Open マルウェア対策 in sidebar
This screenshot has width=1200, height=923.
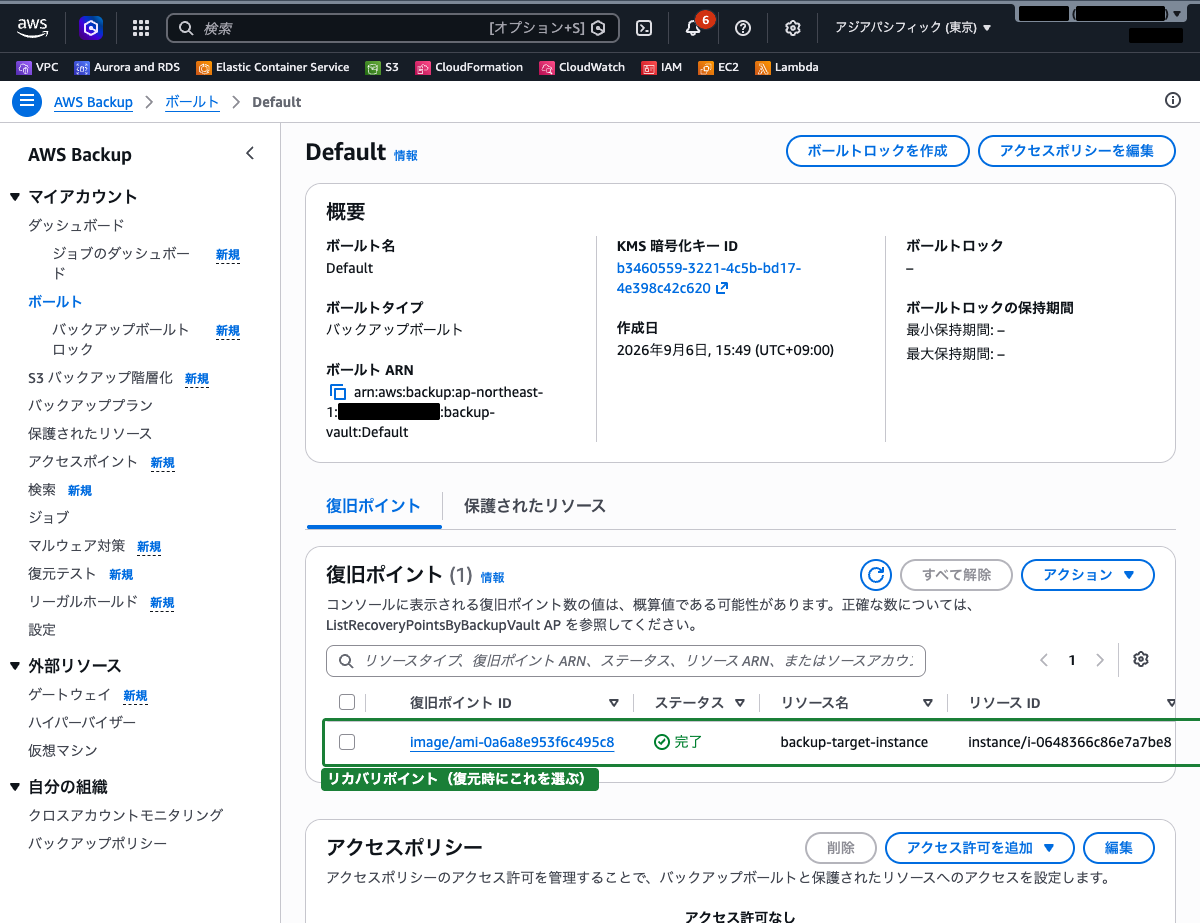(x=76, y=545)
